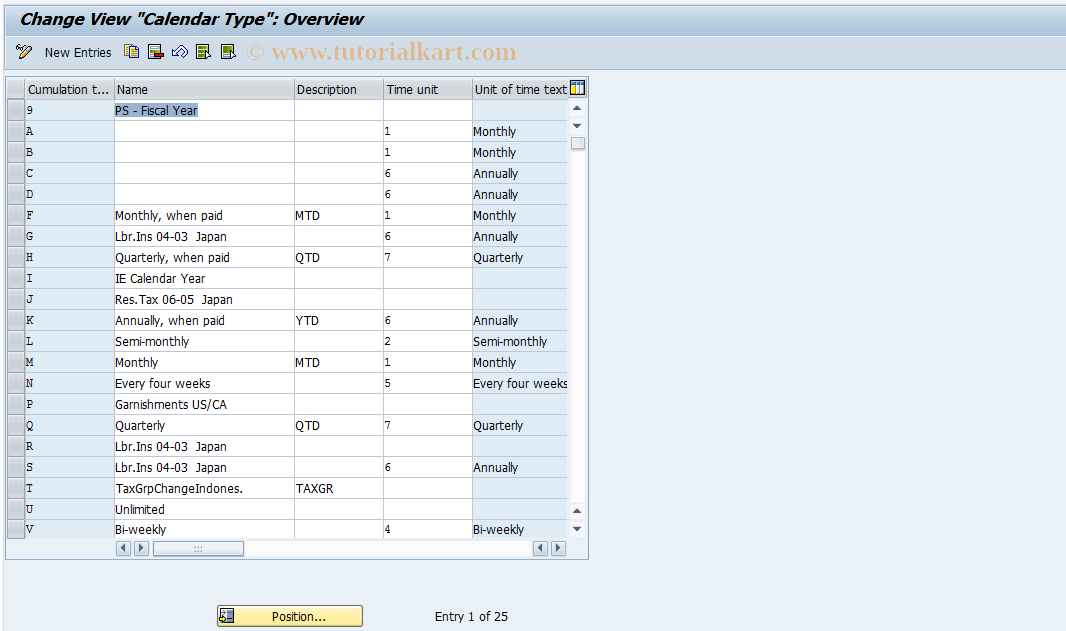Click 'Quarterly, when paid' name cell
This screenshot has height=631, width=1066.
tap(204, 258)
